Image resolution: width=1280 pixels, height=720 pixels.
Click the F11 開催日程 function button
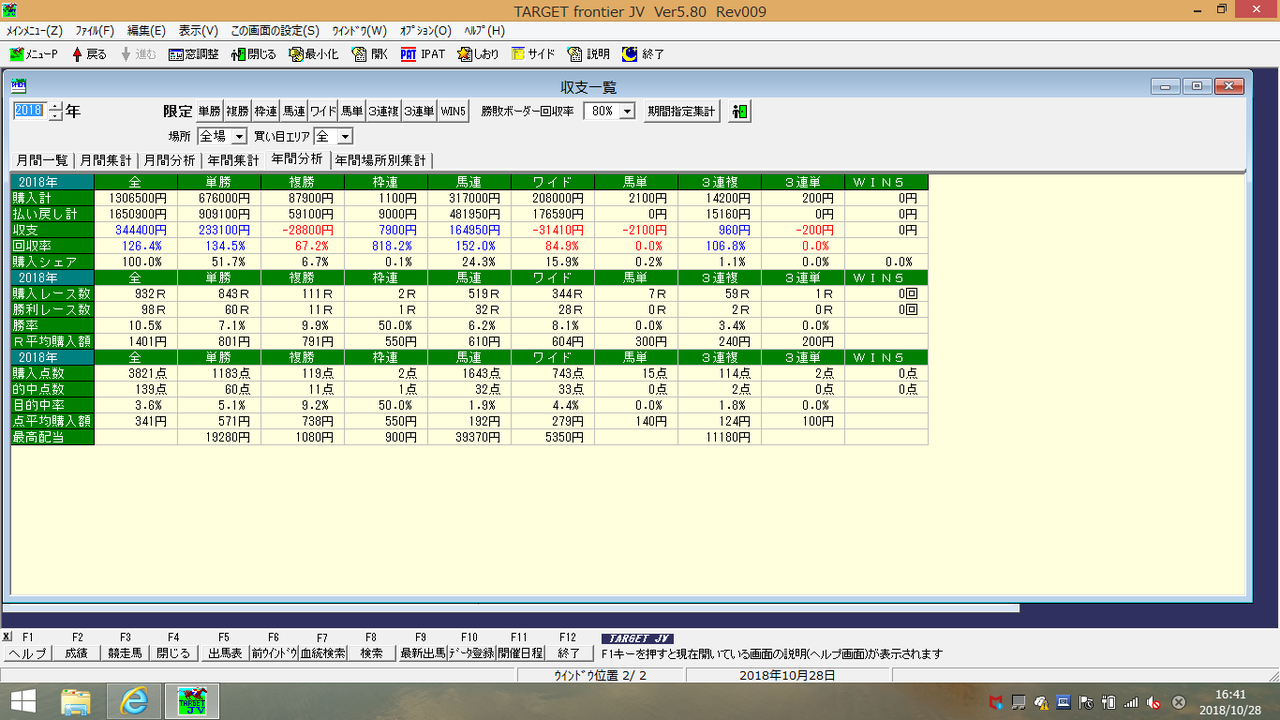point(520,653)
